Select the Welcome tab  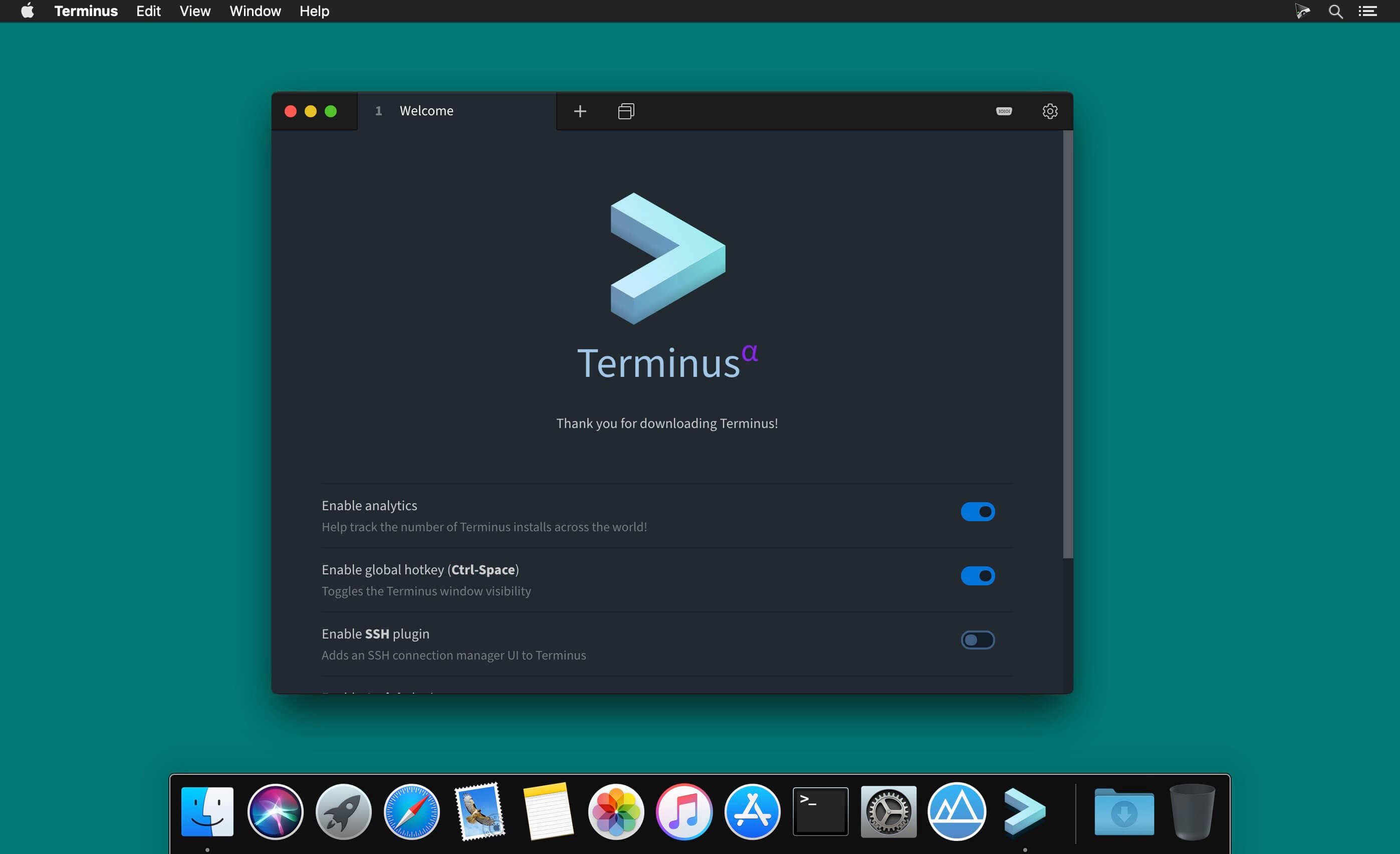point(426,111)
